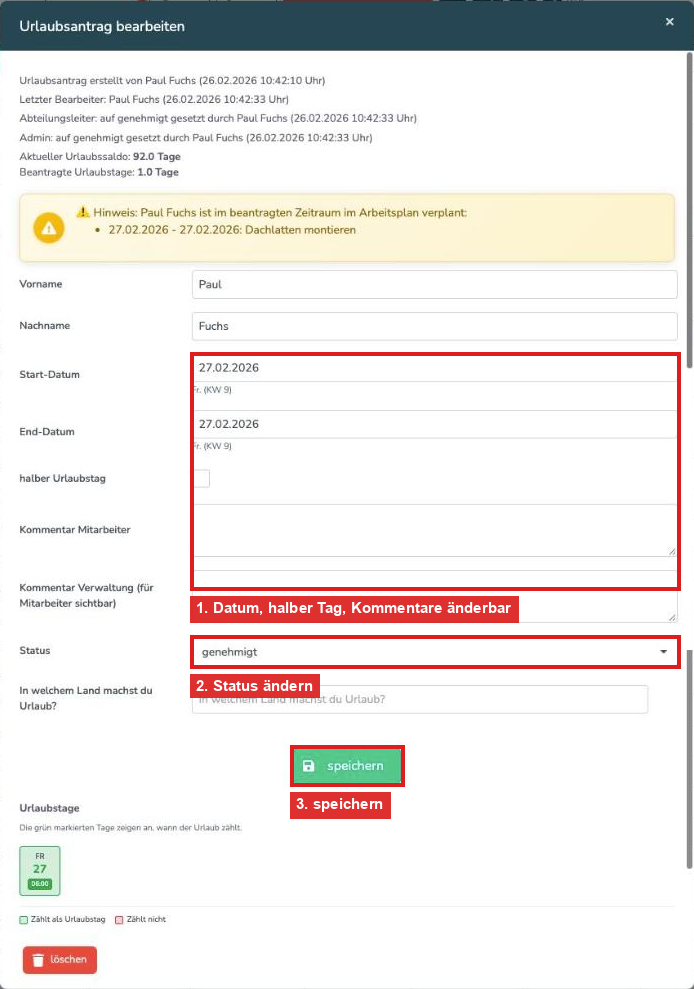
Task: Click the red löschen button
Action: (x=60, y=960)
